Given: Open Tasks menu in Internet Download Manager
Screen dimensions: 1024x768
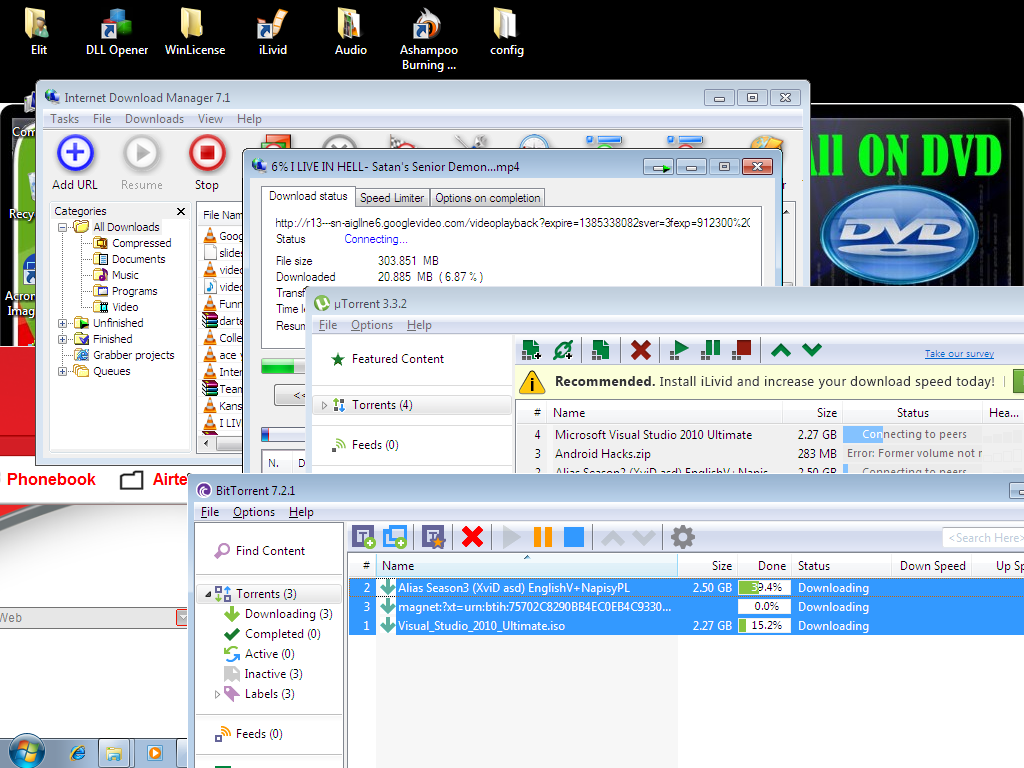Looking at the screenshot, I should (x=65, y=119).
